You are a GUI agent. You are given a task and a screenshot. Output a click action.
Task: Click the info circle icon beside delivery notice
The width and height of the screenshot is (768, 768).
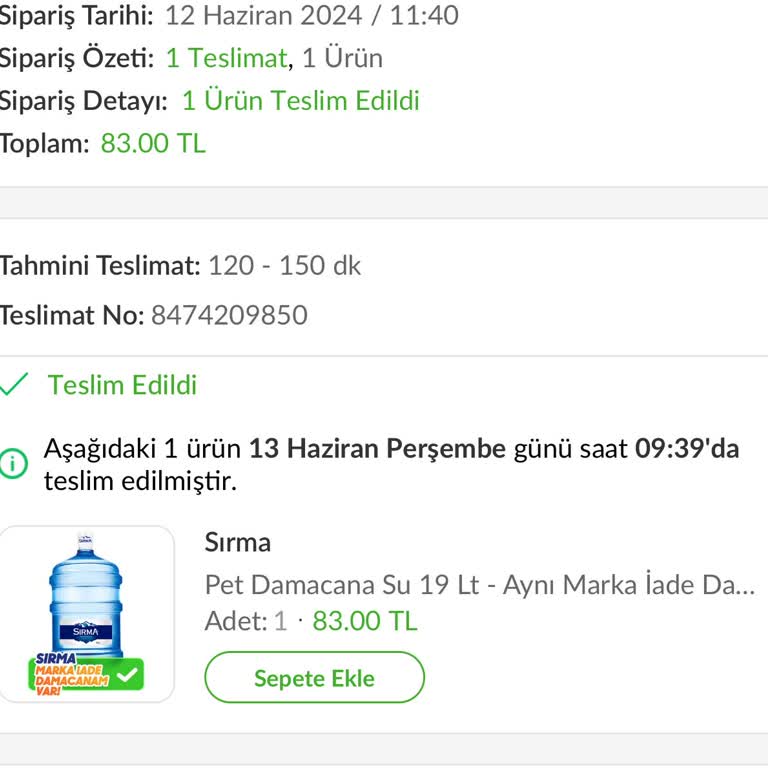click(14, 464)
